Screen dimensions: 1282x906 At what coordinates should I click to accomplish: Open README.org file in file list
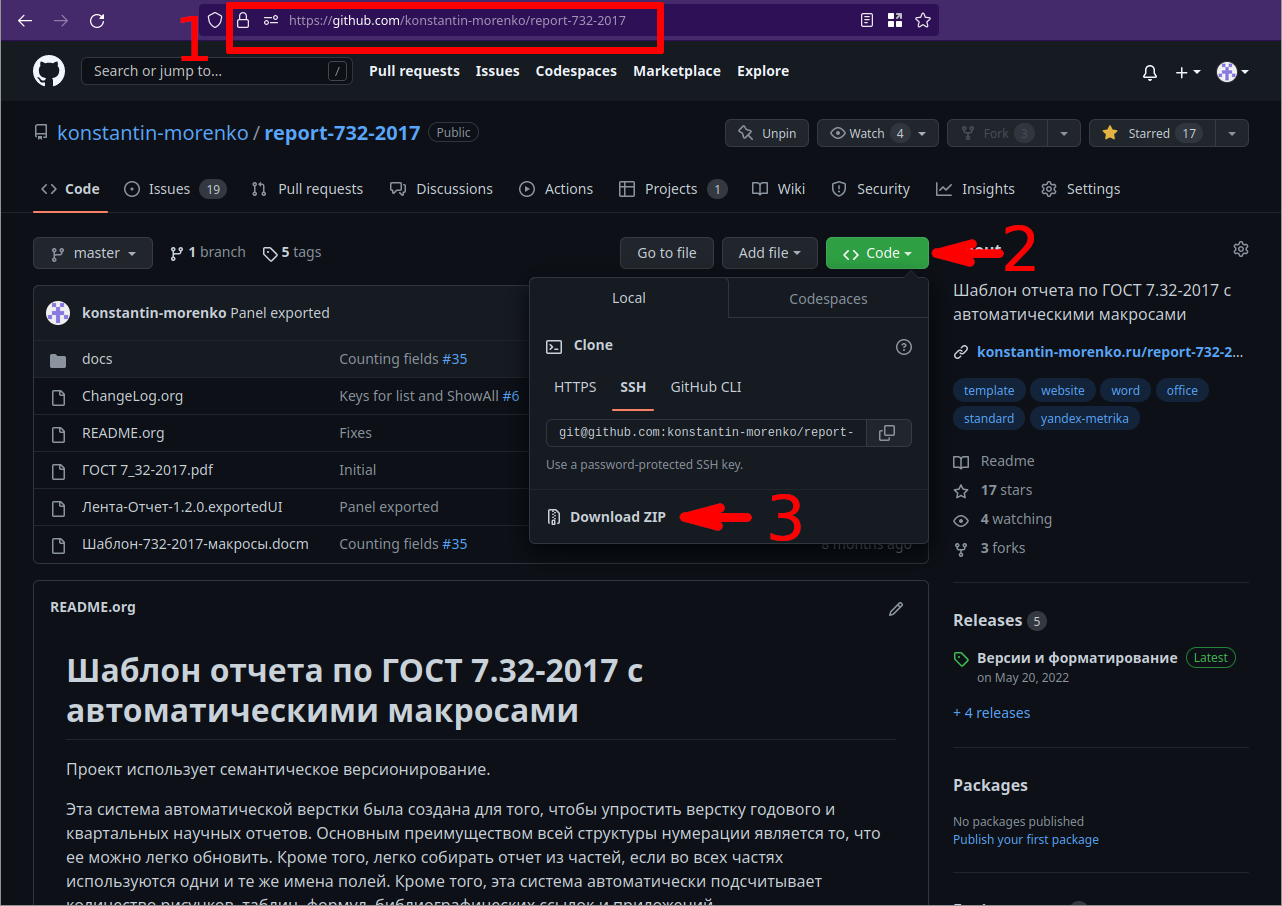point(123,433)
